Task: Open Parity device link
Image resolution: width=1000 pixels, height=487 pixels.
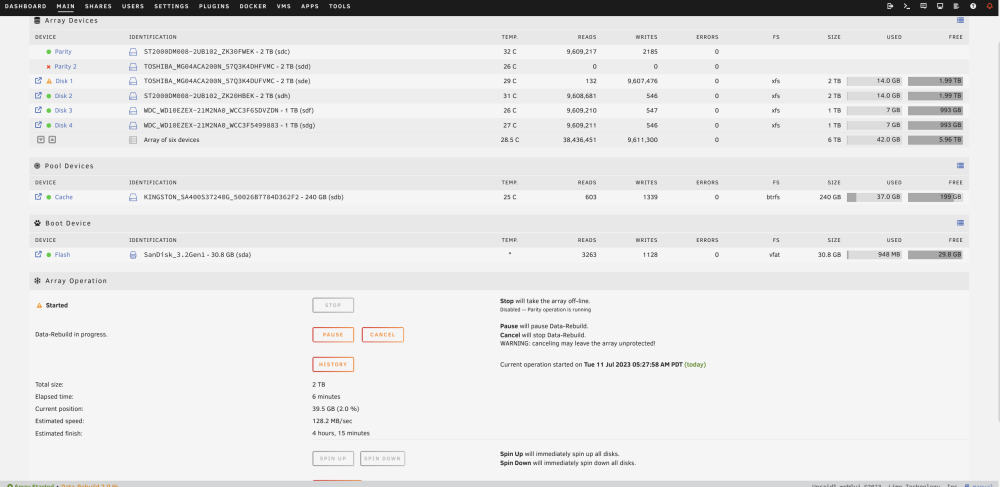Action: (63, 52)
